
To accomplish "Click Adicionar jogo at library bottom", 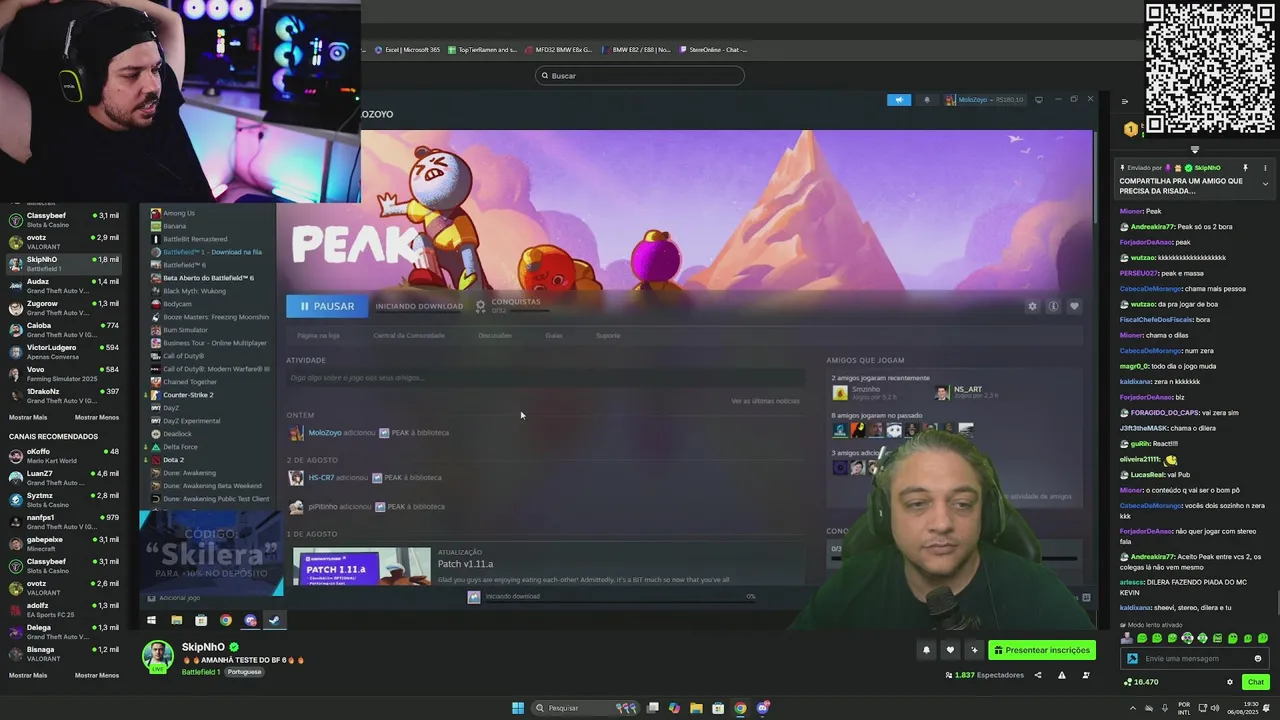I will point(175,598).
